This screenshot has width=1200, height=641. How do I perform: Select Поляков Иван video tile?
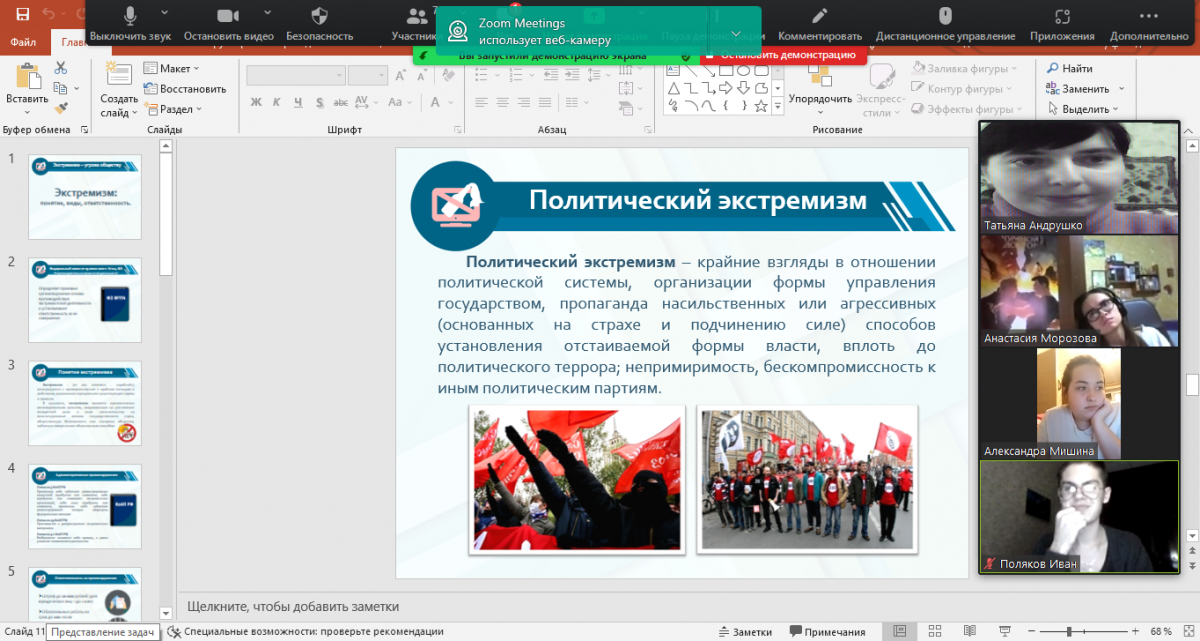tap(1079, 517)
